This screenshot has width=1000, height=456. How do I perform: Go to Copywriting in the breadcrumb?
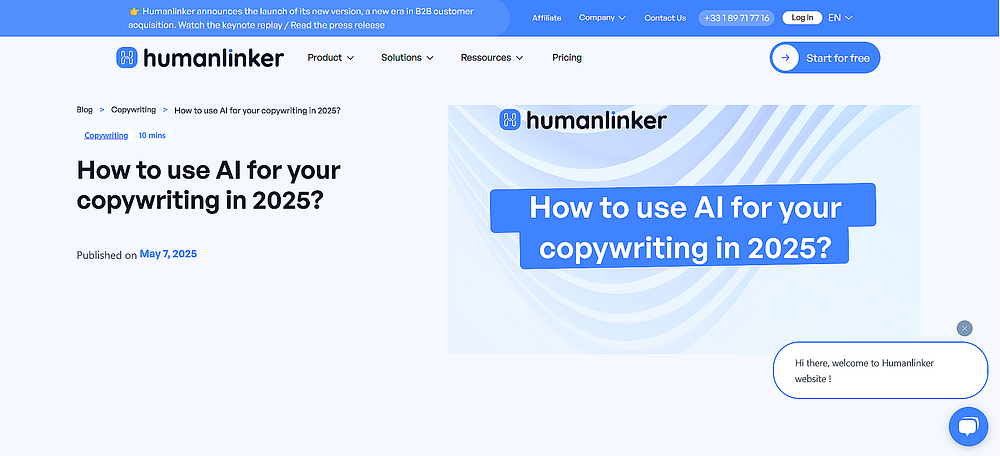pos(133,110)
